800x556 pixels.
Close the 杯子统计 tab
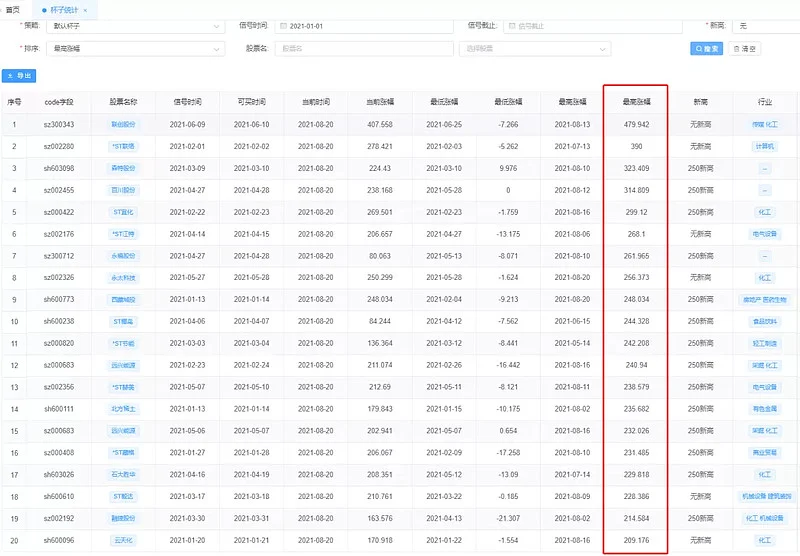(x=85, y=10)
